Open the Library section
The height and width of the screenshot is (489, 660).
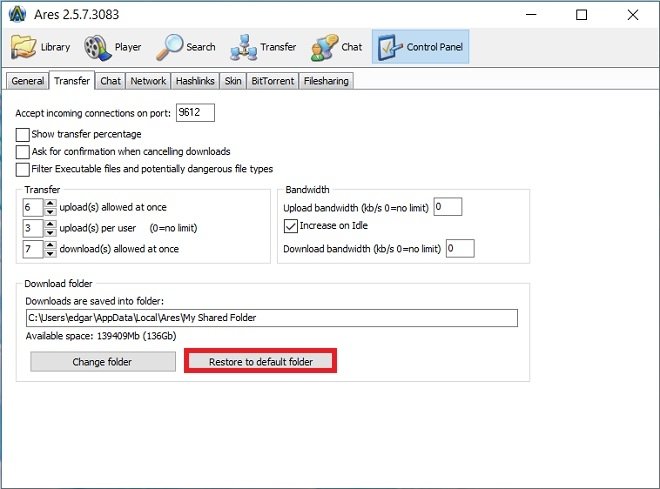pyautogui.click(x=40, y=47)
